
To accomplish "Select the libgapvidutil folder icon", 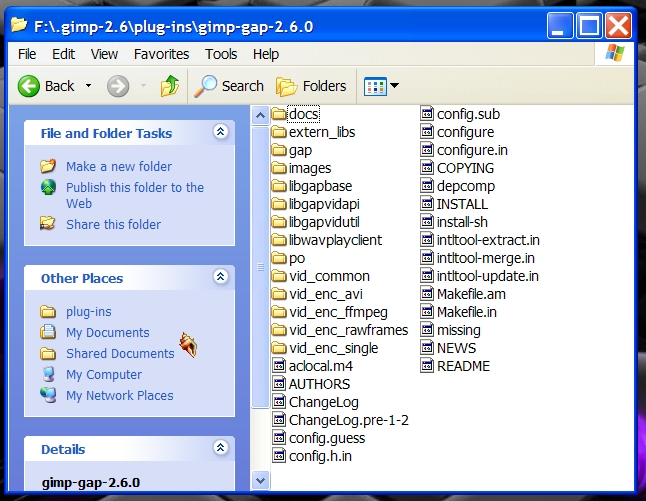I will [x=279, y=222].
